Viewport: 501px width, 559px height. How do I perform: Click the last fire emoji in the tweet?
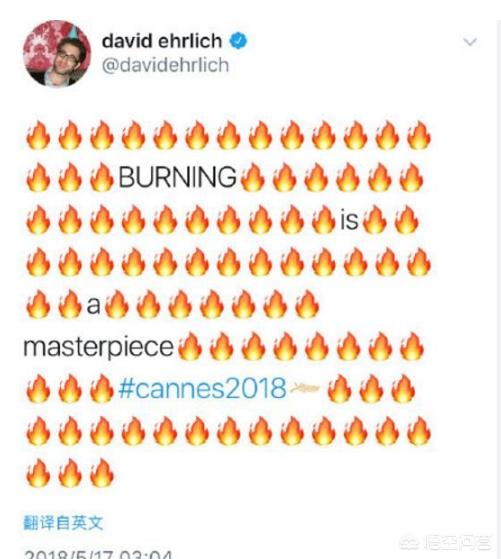[102, 473]
